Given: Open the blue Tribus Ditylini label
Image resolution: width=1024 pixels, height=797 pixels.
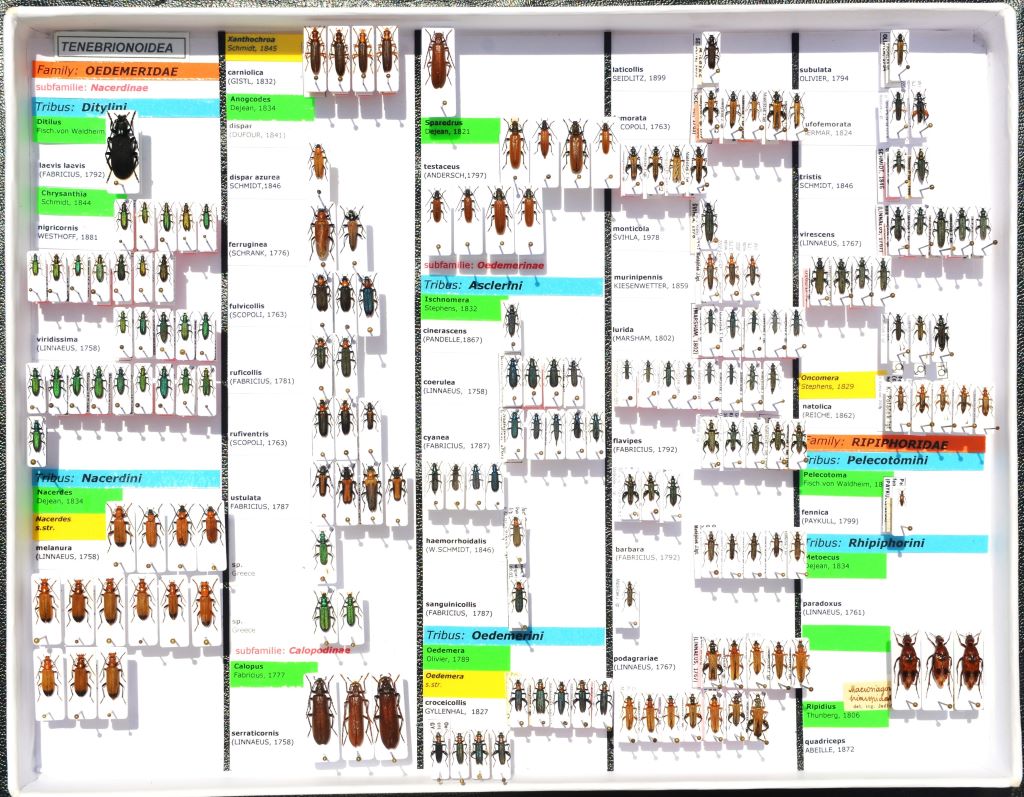Looking at the screenshot, I should [x=125, y=107].
